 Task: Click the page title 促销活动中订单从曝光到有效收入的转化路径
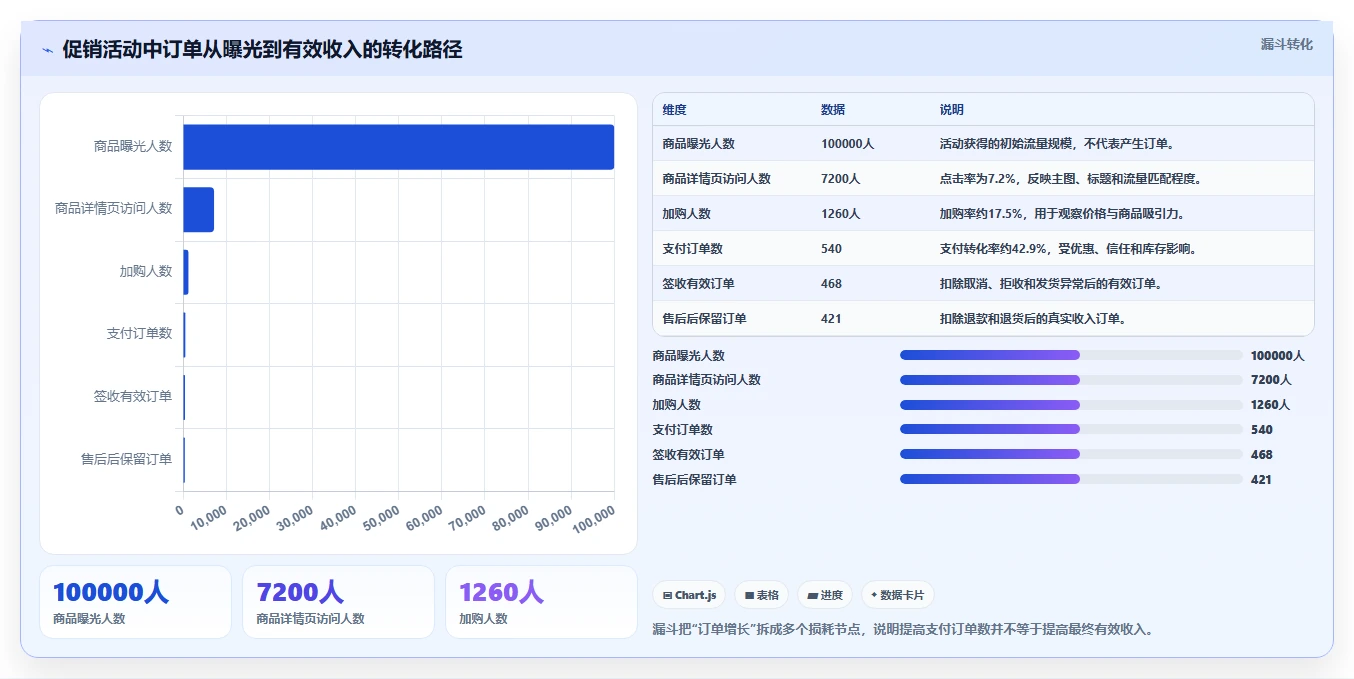[x=262, y=50]
